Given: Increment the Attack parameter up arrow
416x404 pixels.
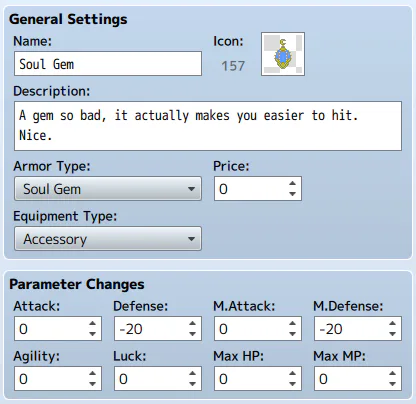Looking at the screenshot, I should [x=92, y=323].
